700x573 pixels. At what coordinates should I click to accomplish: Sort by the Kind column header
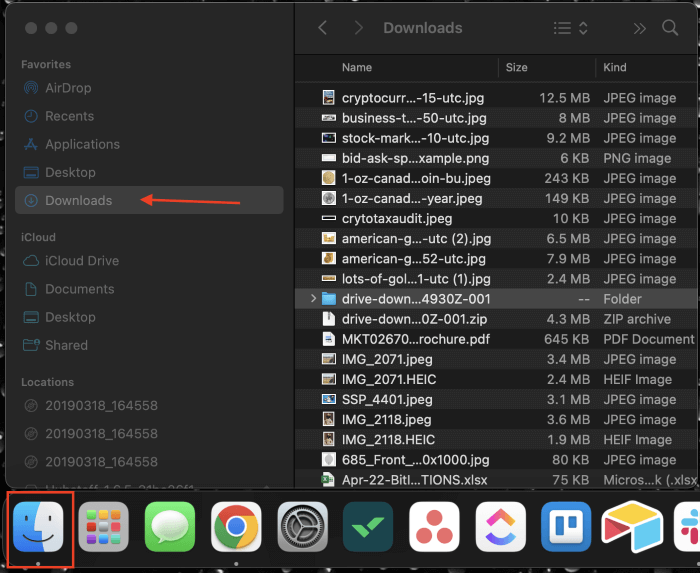point(614,67)
